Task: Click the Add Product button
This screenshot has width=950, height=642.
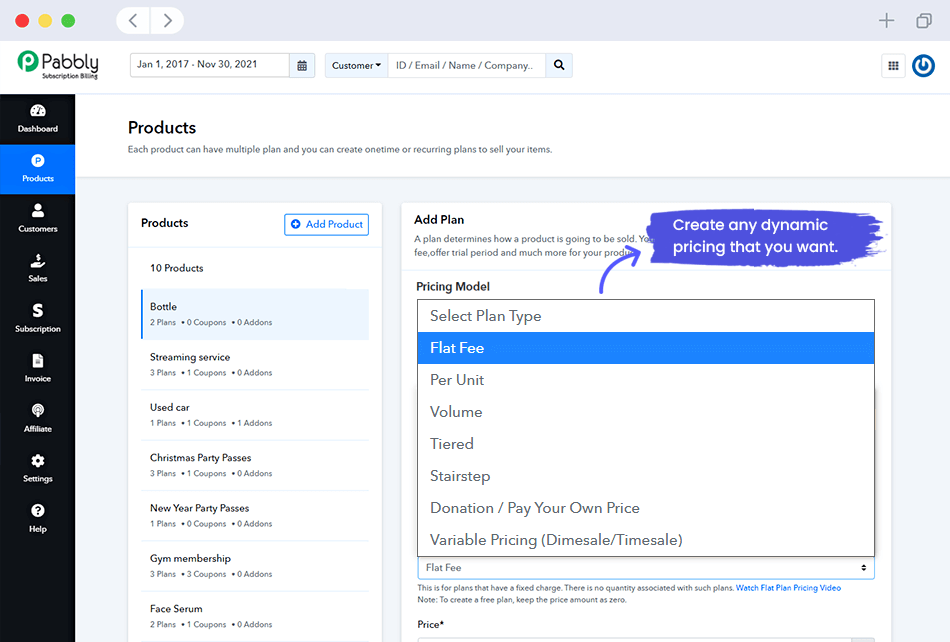Action: (326, 224)
